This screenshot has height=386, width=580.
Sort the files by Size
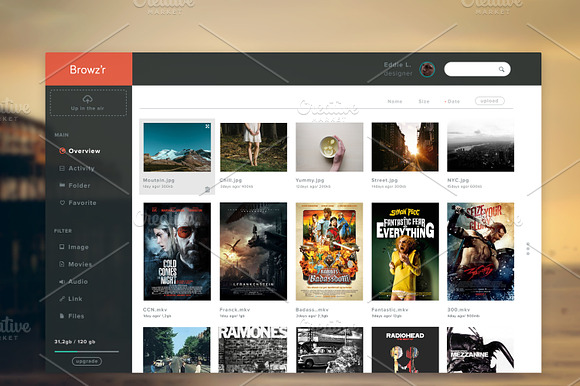(x=424, y=101)
